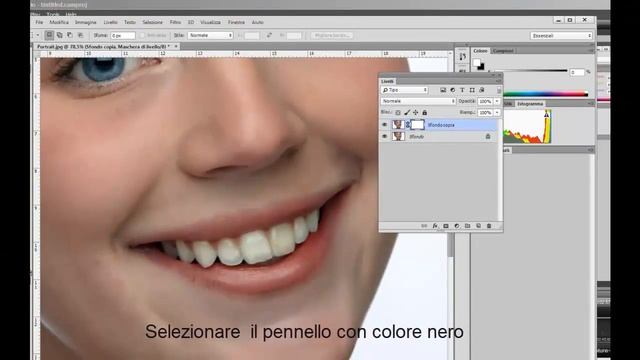
Task: Open the Selezione menu
Action: (x=152, y=22)
